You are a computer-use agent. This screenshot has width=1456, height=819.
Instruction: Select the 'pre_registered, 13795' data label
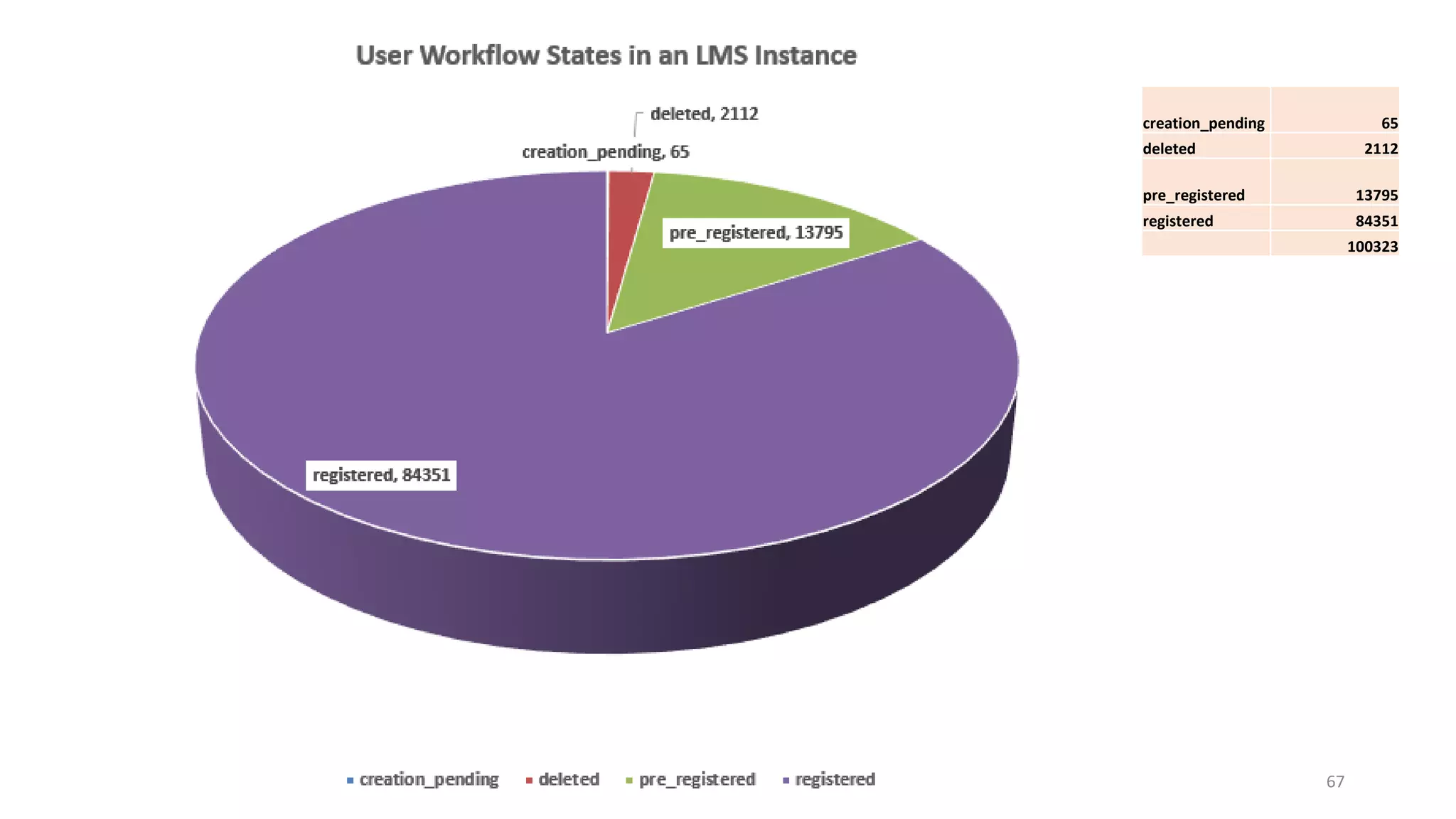pyautogui.click(x=756, y=233)
